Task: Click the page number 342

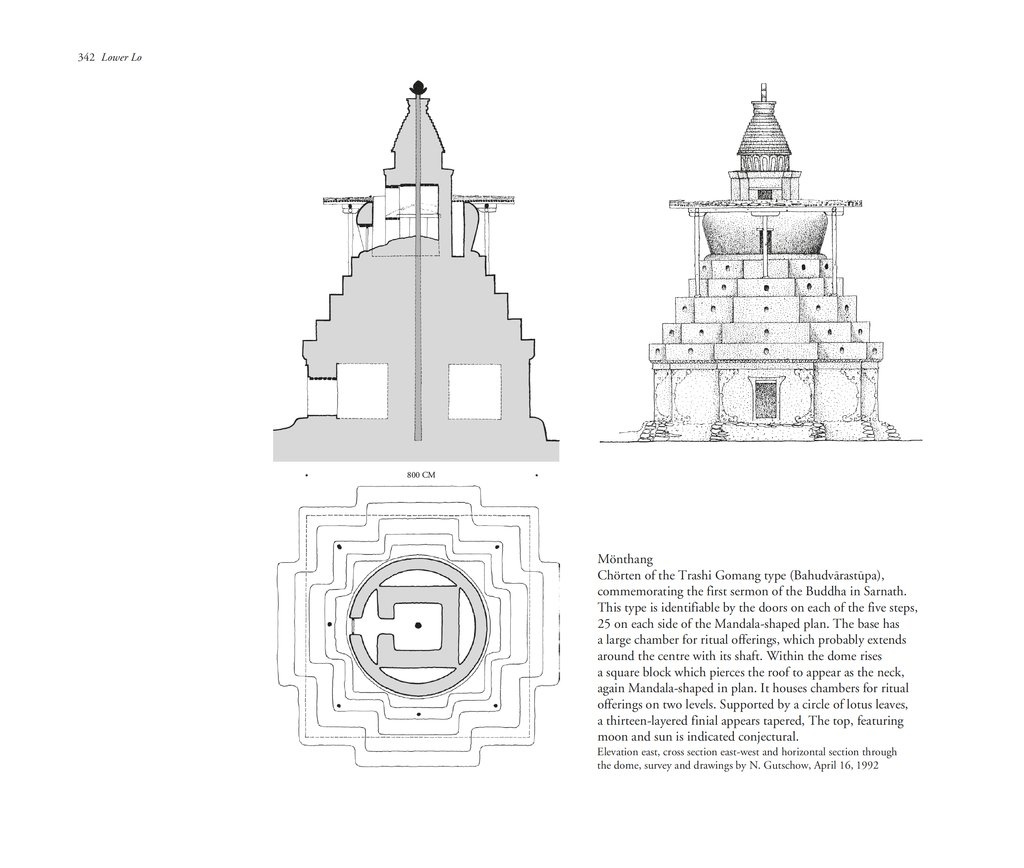Action: pos(85,59)
